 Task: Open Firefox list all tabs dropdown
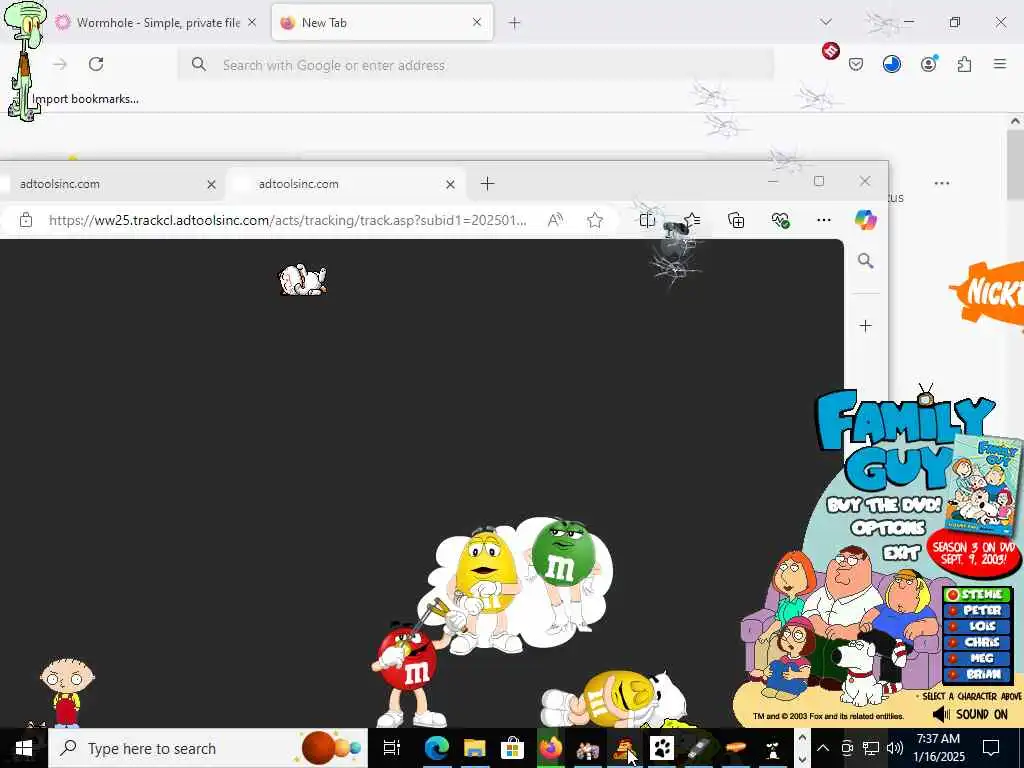[826, 22]
